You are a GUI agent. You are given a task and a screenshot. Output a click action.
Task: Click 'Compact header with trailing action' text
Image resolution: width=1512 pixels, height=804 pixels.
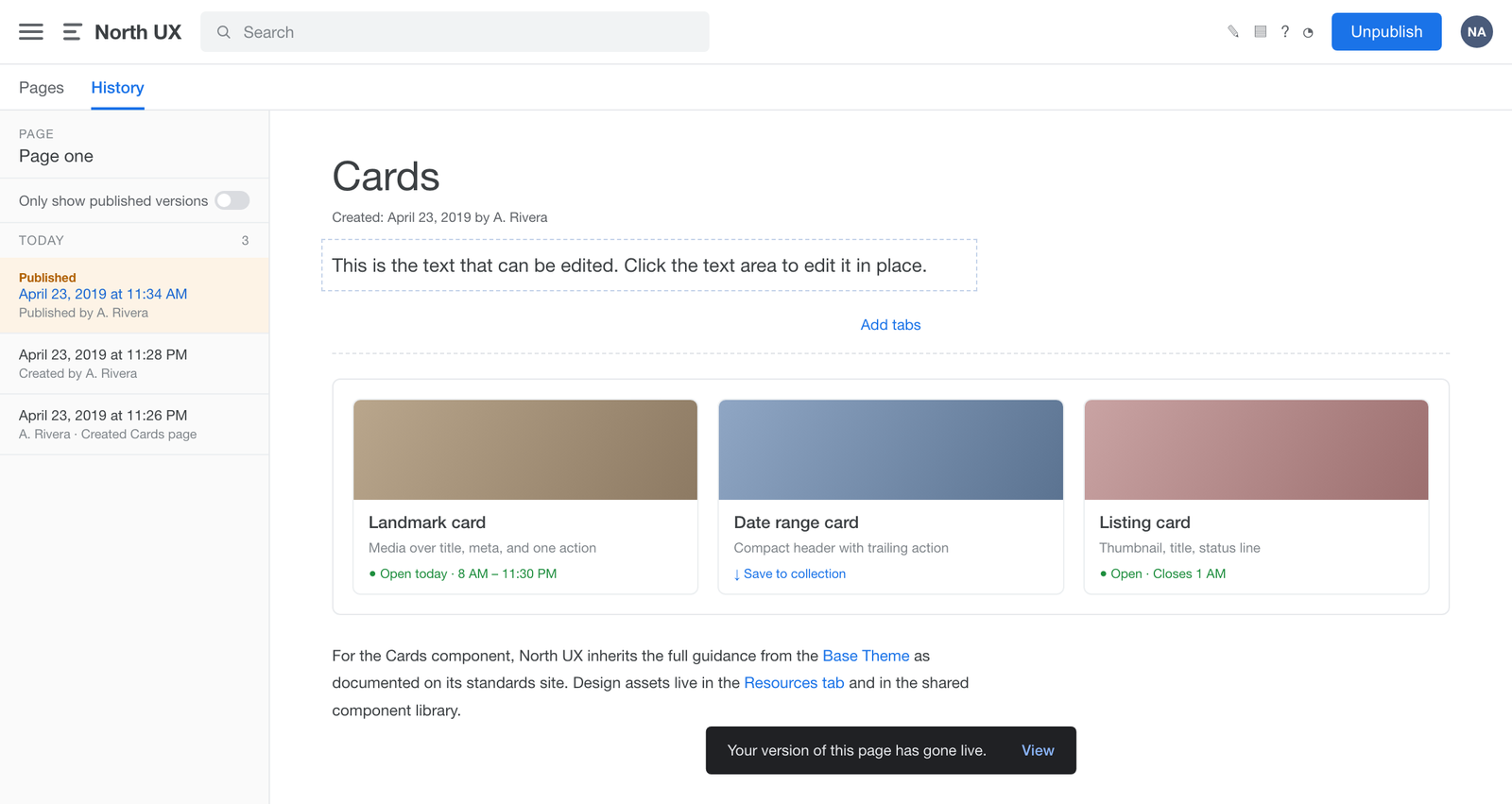point(841,548)
